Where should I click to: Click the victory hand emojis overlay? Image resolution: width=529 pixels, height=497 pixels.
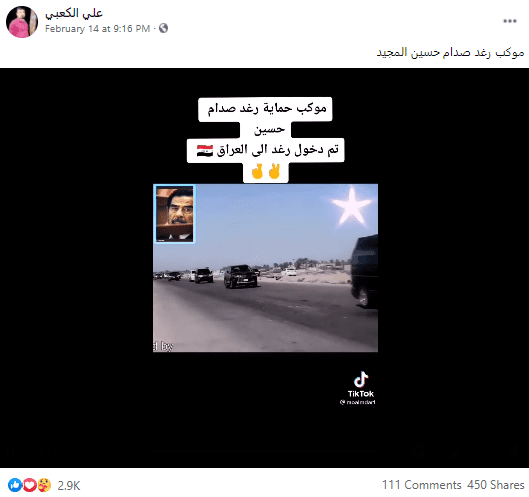click(266, 171)
